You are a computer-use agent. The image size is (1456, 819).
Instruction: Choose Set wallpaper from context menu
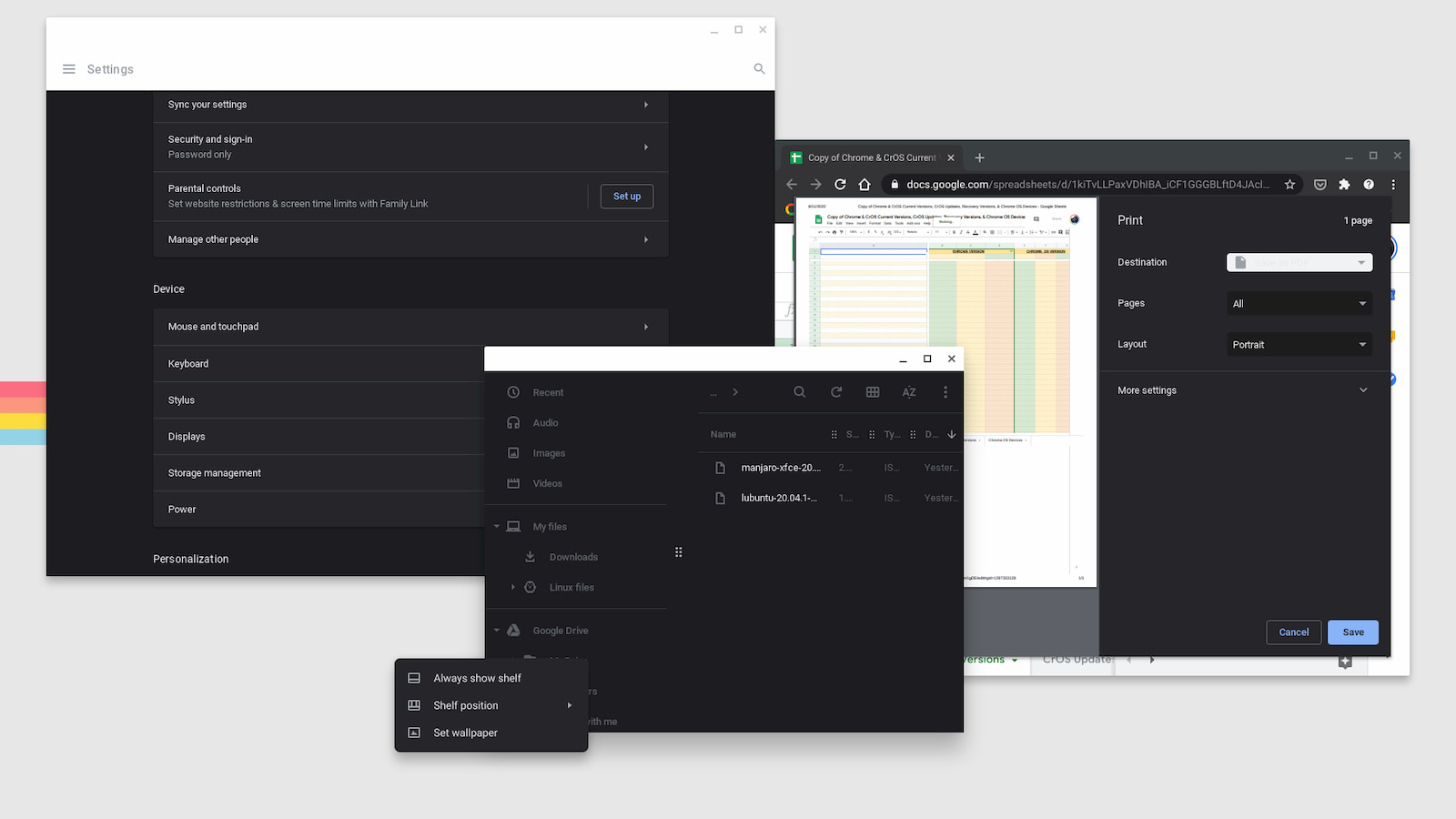[x=491, y=733]
